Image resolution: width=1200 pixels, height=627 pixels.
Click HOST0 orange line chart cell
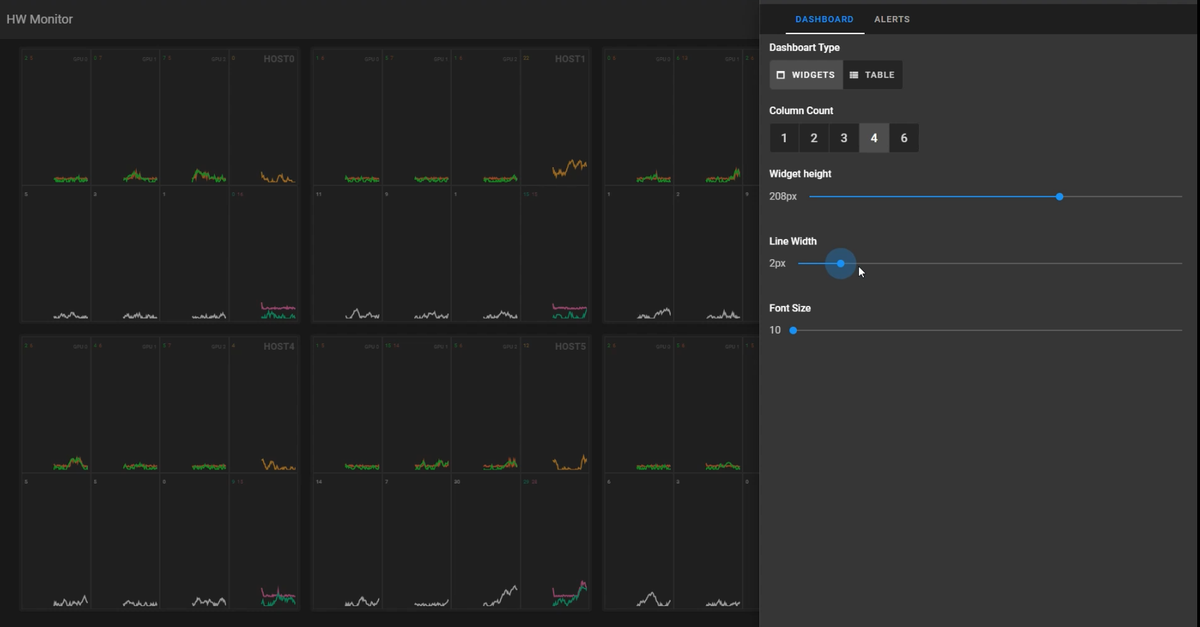coord(264,117)
